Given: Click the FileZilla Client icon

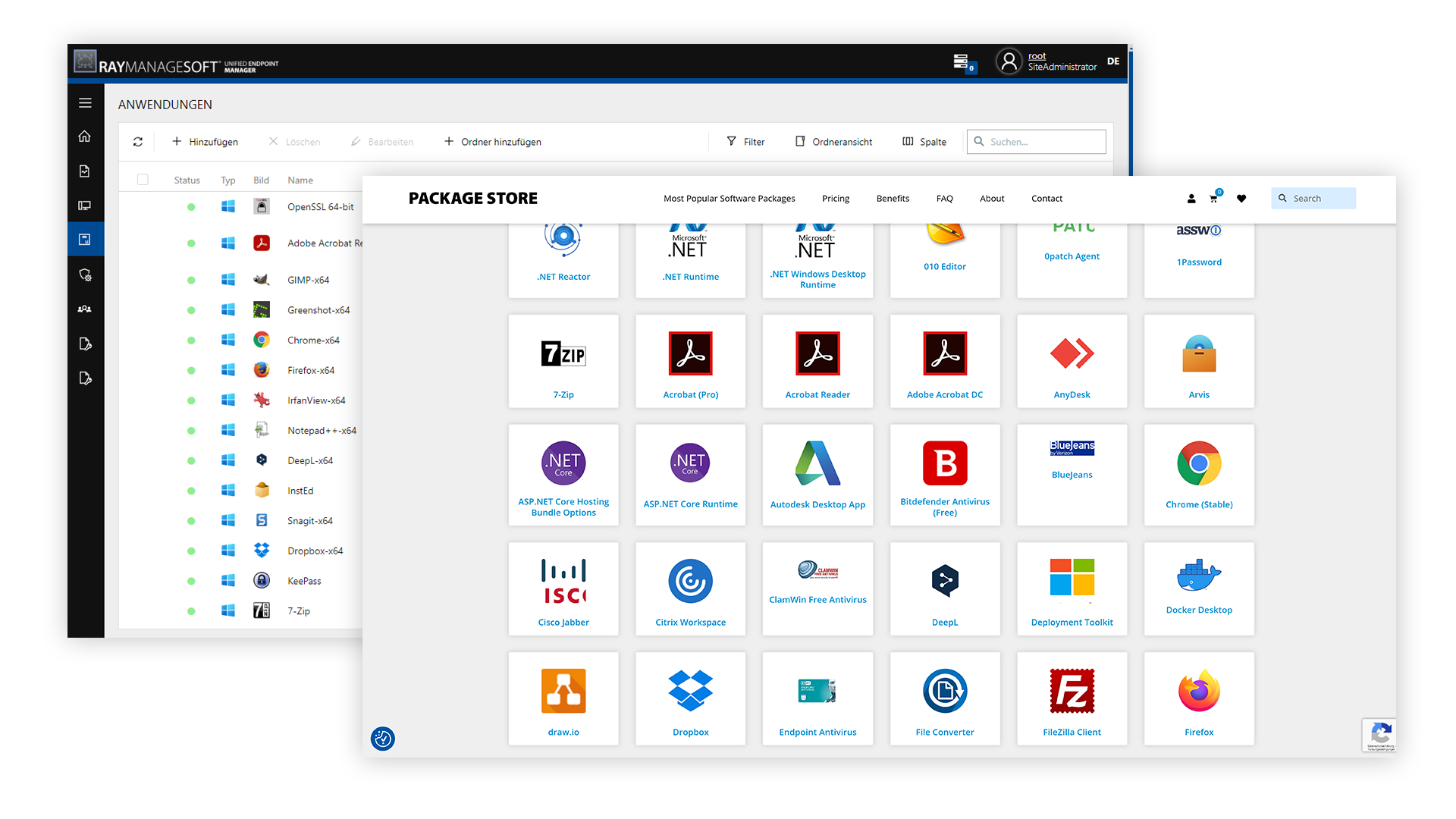Looking at the screenshot, I should click(1072, 691).
